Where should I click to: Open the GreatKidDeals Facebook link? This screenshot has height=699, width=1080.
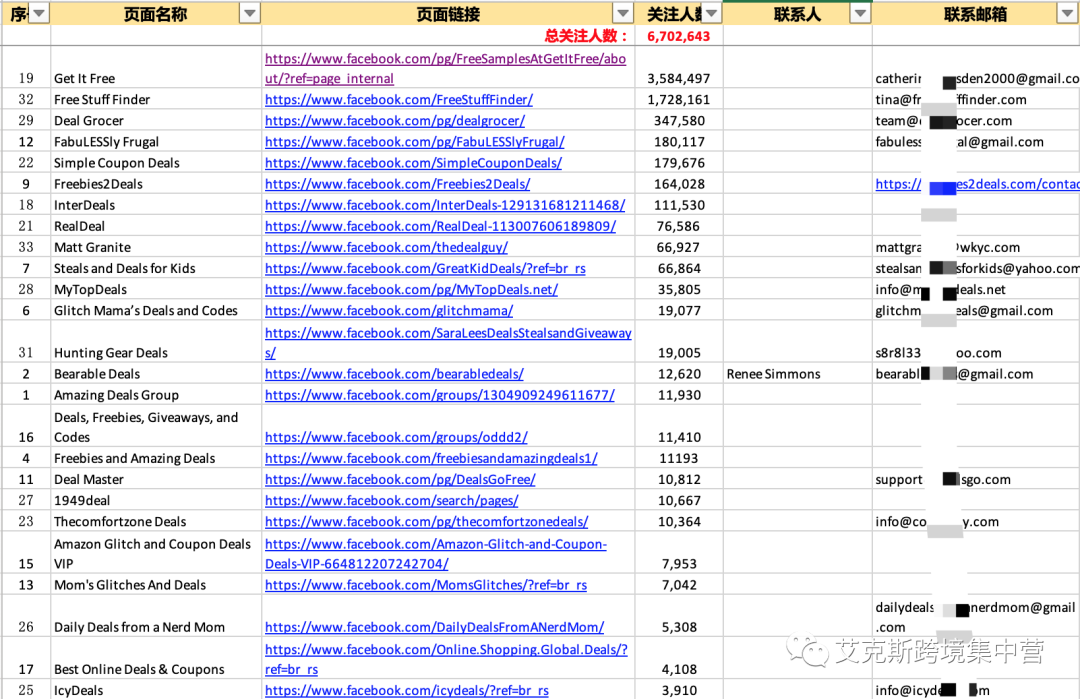click(425, 269)
